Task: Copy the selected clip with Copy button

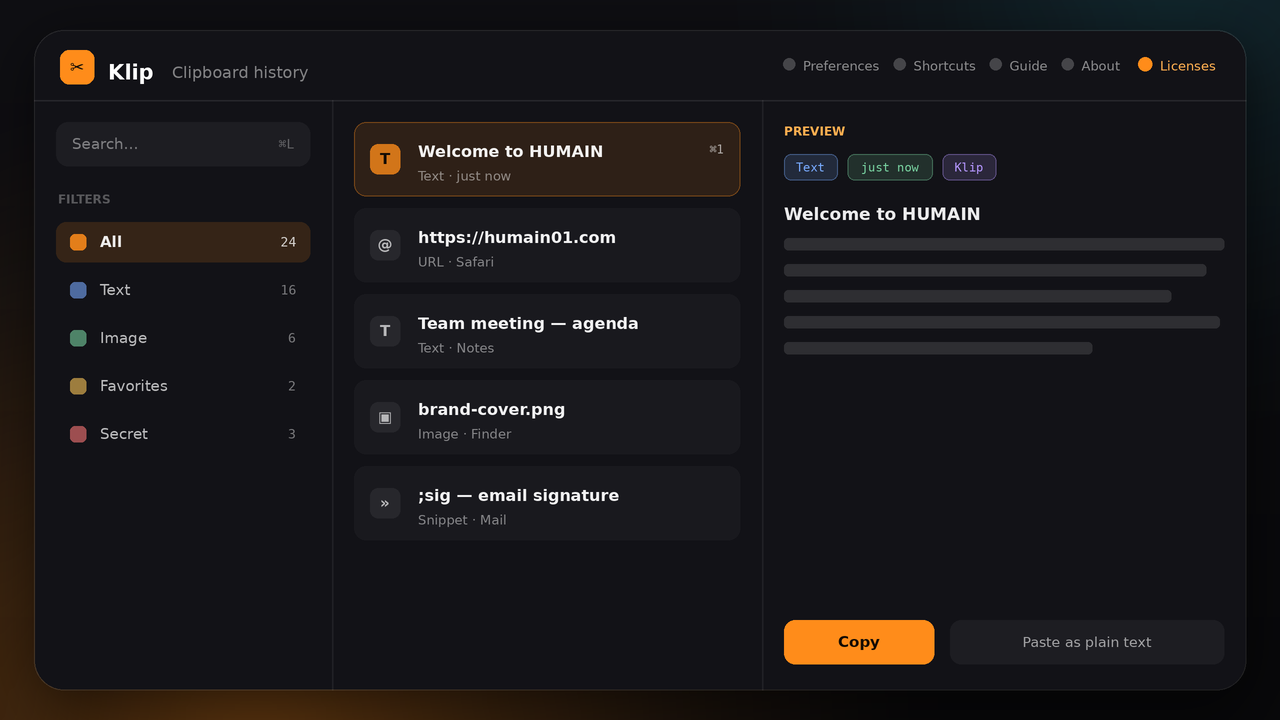Action: click(859, 642)
